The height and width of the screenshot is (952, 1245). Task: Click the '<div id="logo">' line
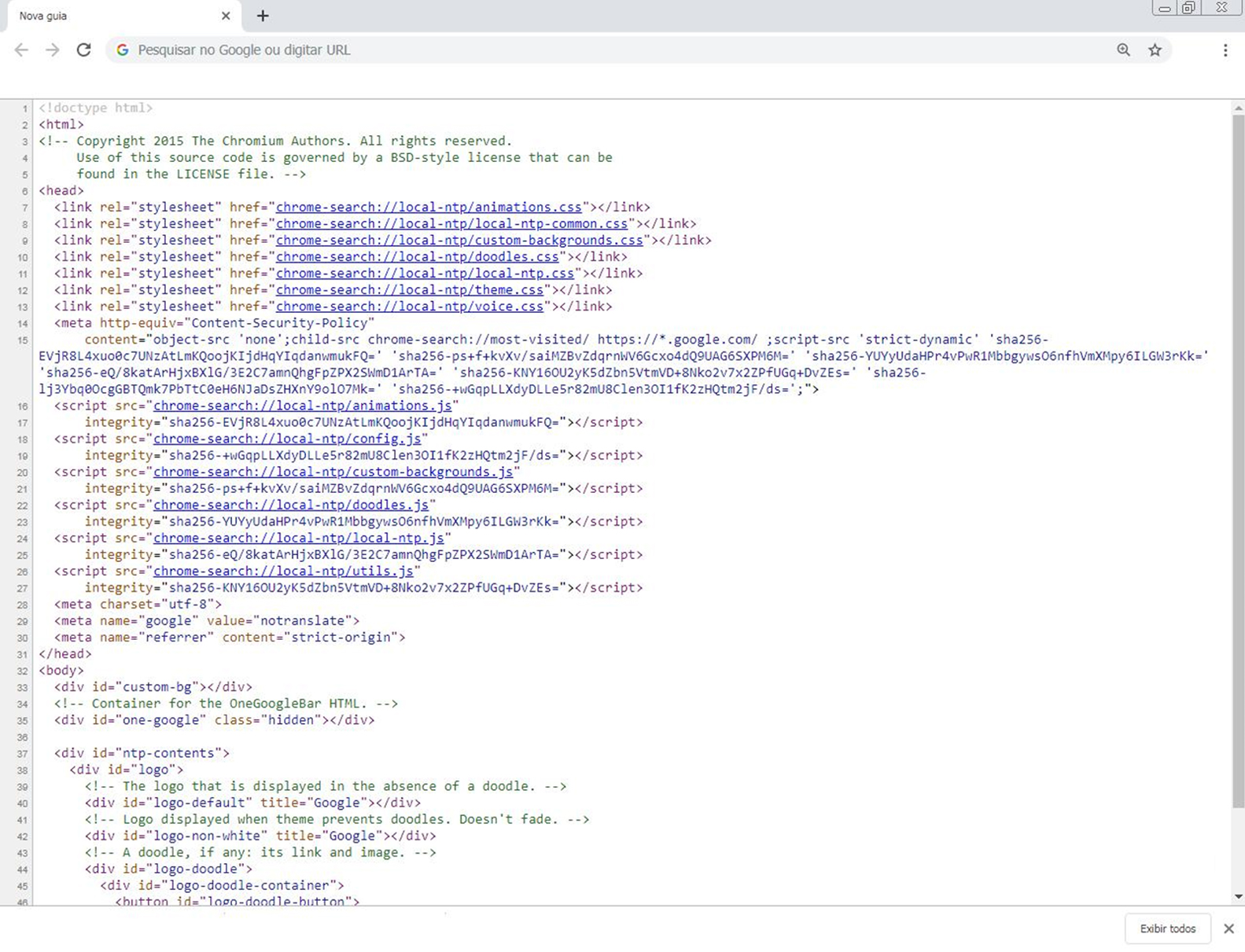tap(127, 769)
